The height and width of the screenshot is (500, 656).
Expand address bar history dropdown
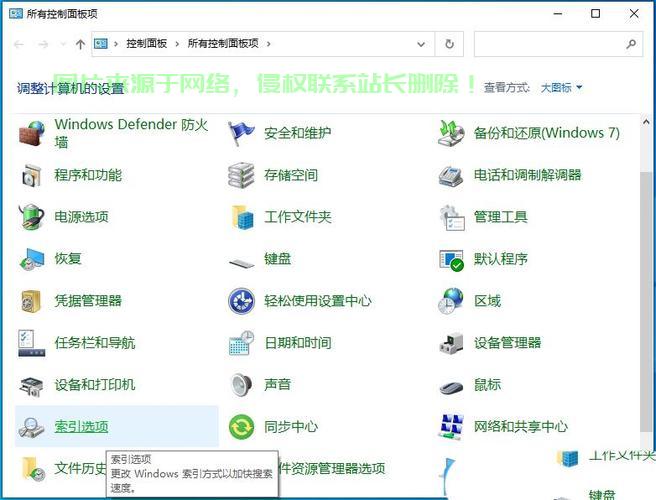421,44
